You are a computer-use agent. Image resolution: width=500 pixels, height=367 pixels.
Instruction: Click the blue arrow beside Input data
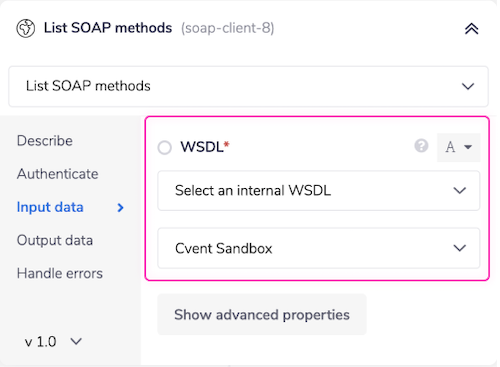120,208
